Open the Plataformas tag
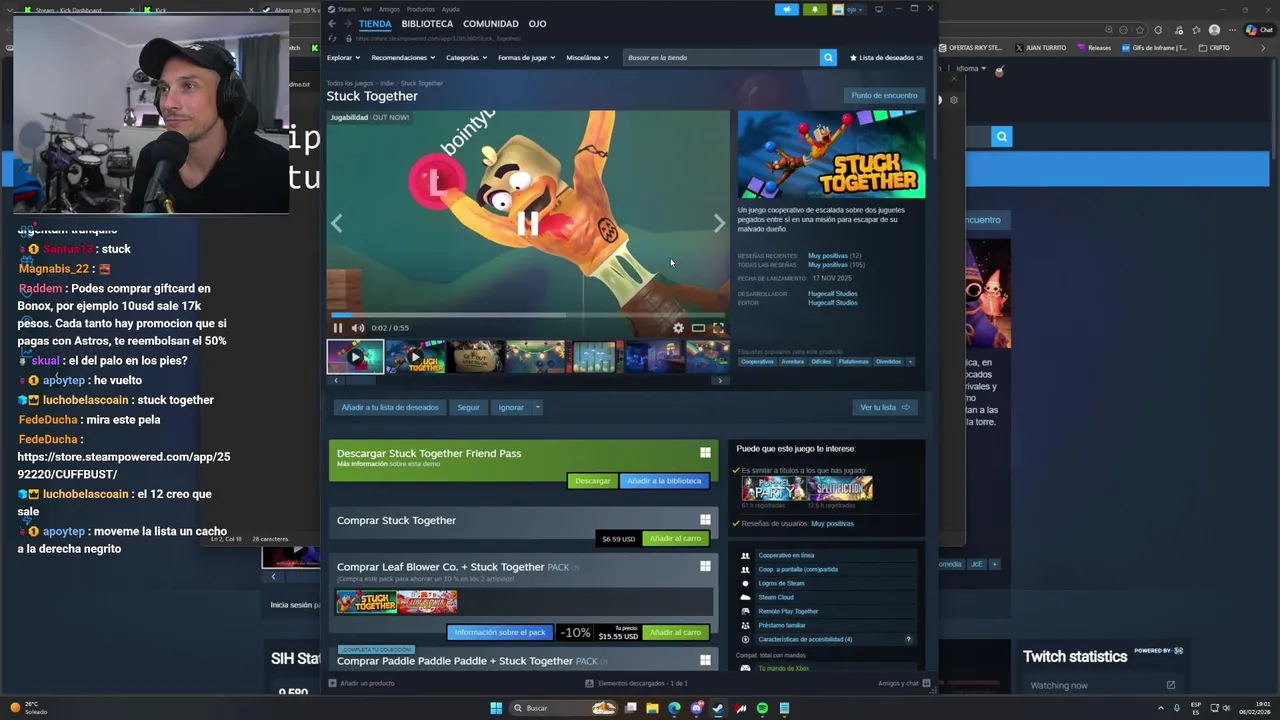 click(x=853, y=362)
